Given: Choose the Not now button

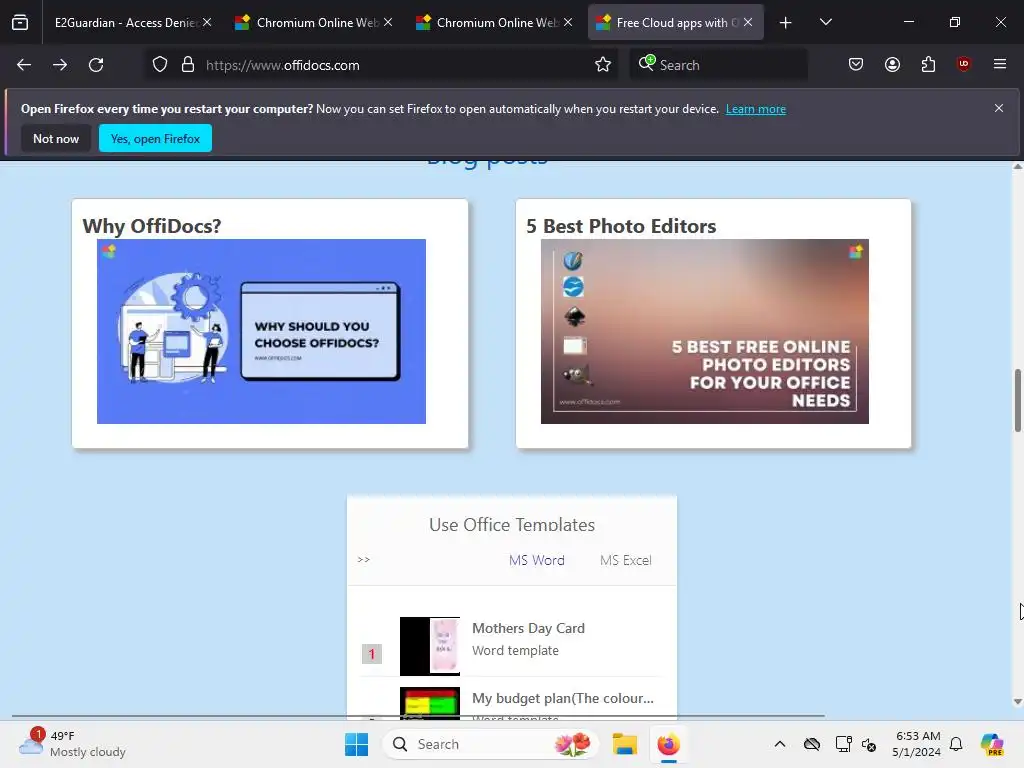Looking at the screenshot, I should click(x=56, y=138).
